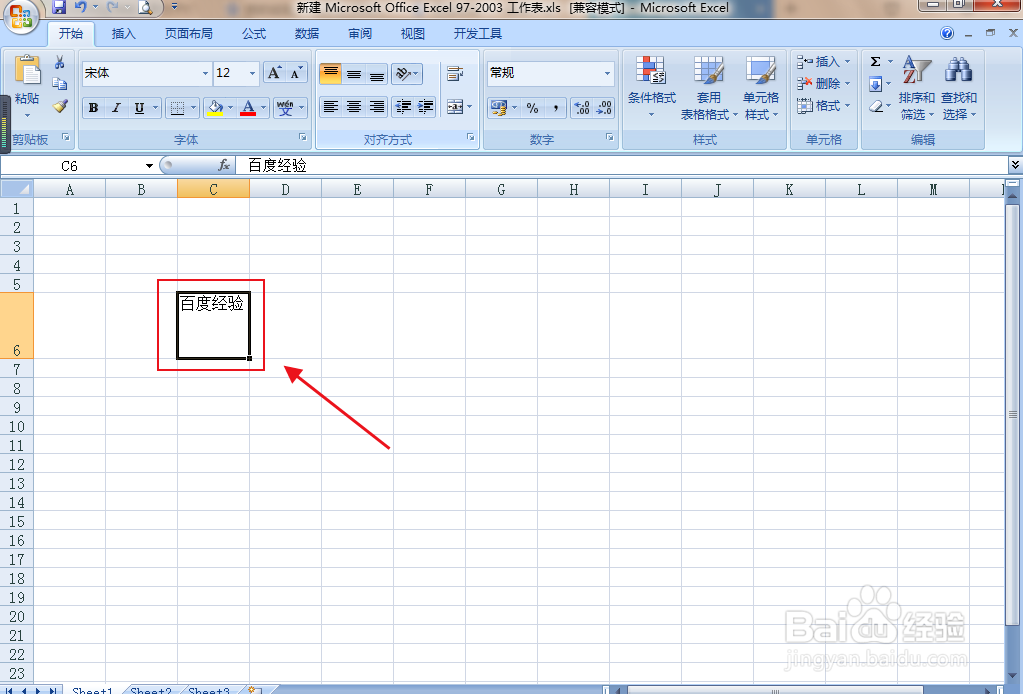This screenshot has width=1023, height=694.
Task: Apply cell borders button
Action: 177,108
